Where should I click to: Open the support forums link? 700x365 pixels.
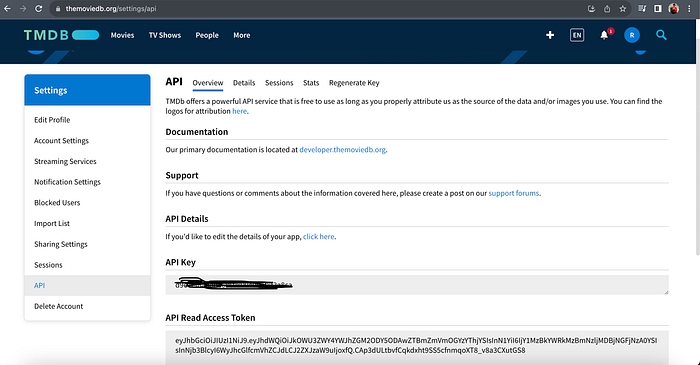coord(513,193)
